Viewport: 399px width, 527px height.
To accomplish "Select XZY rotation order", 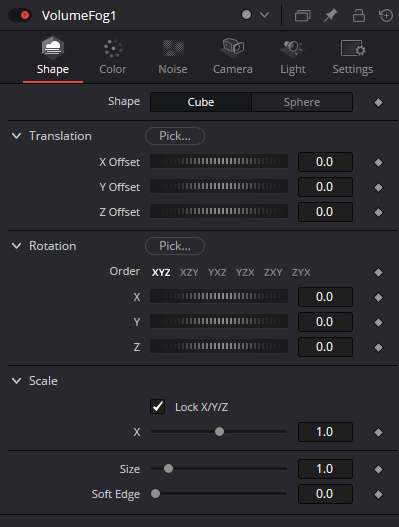I will click(189, 272).
